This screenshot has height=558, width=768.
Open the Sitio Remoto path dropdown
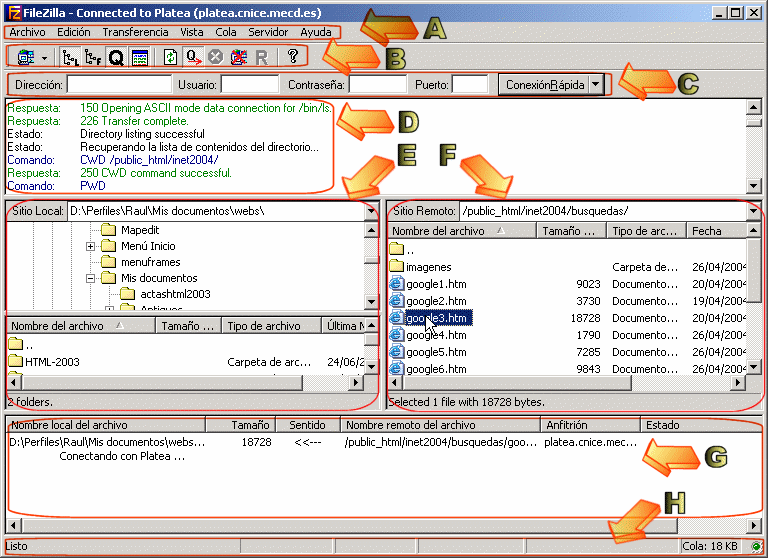[753, 211]
